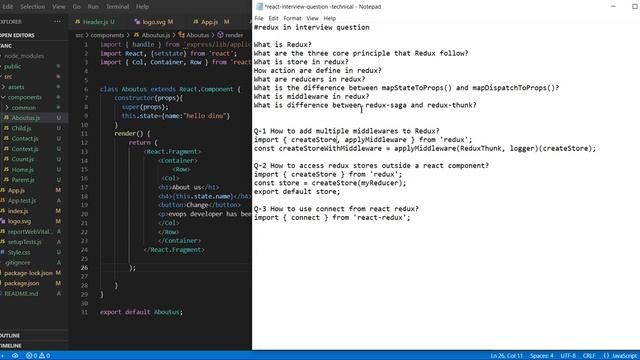Screen dimensions: 640x360
Task: Minimize the Notepad window
Action: [613, 7]
